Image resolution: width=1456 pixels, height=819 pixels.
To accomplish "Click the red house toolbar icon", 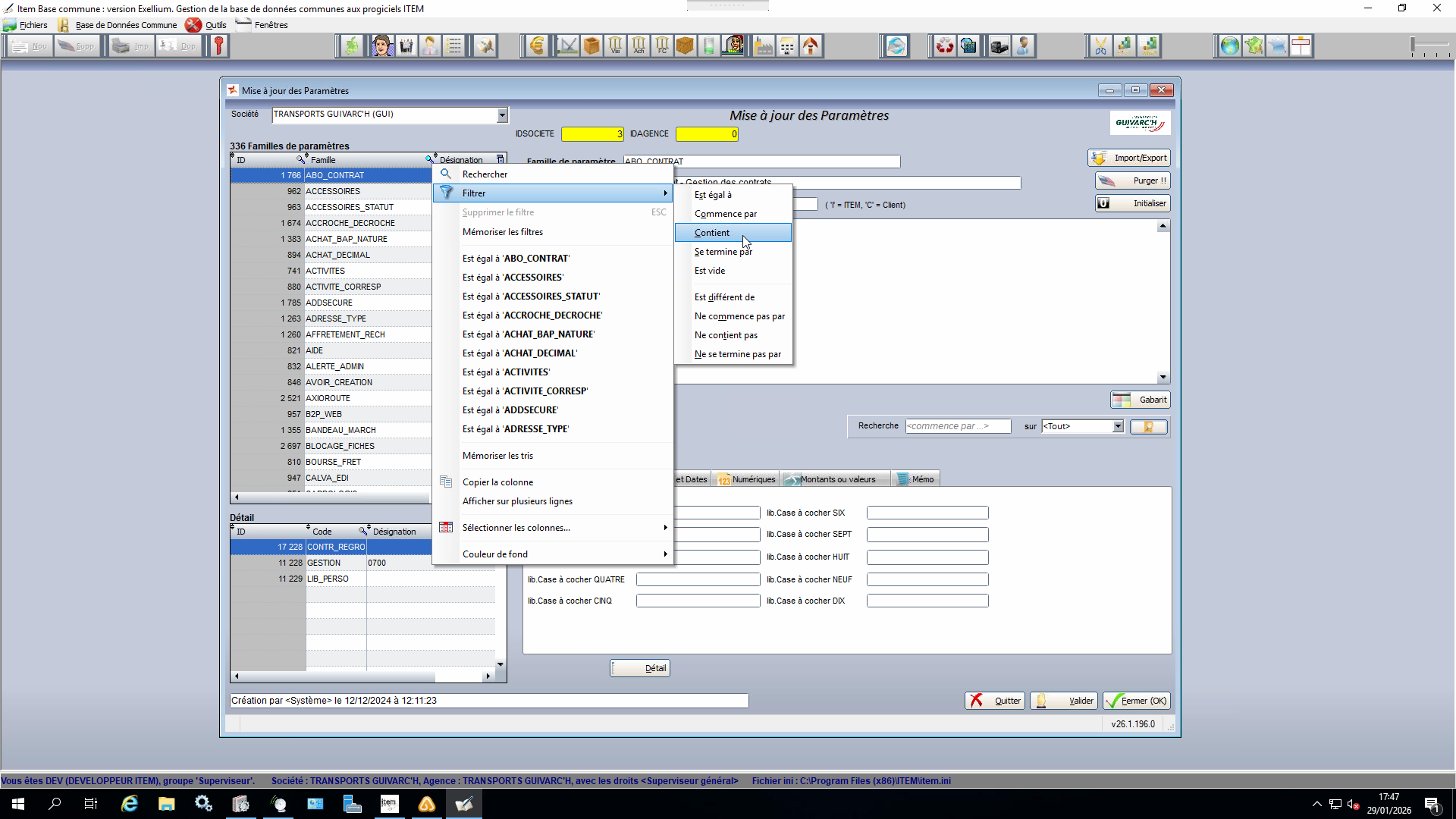I will (x=811, y=46).
